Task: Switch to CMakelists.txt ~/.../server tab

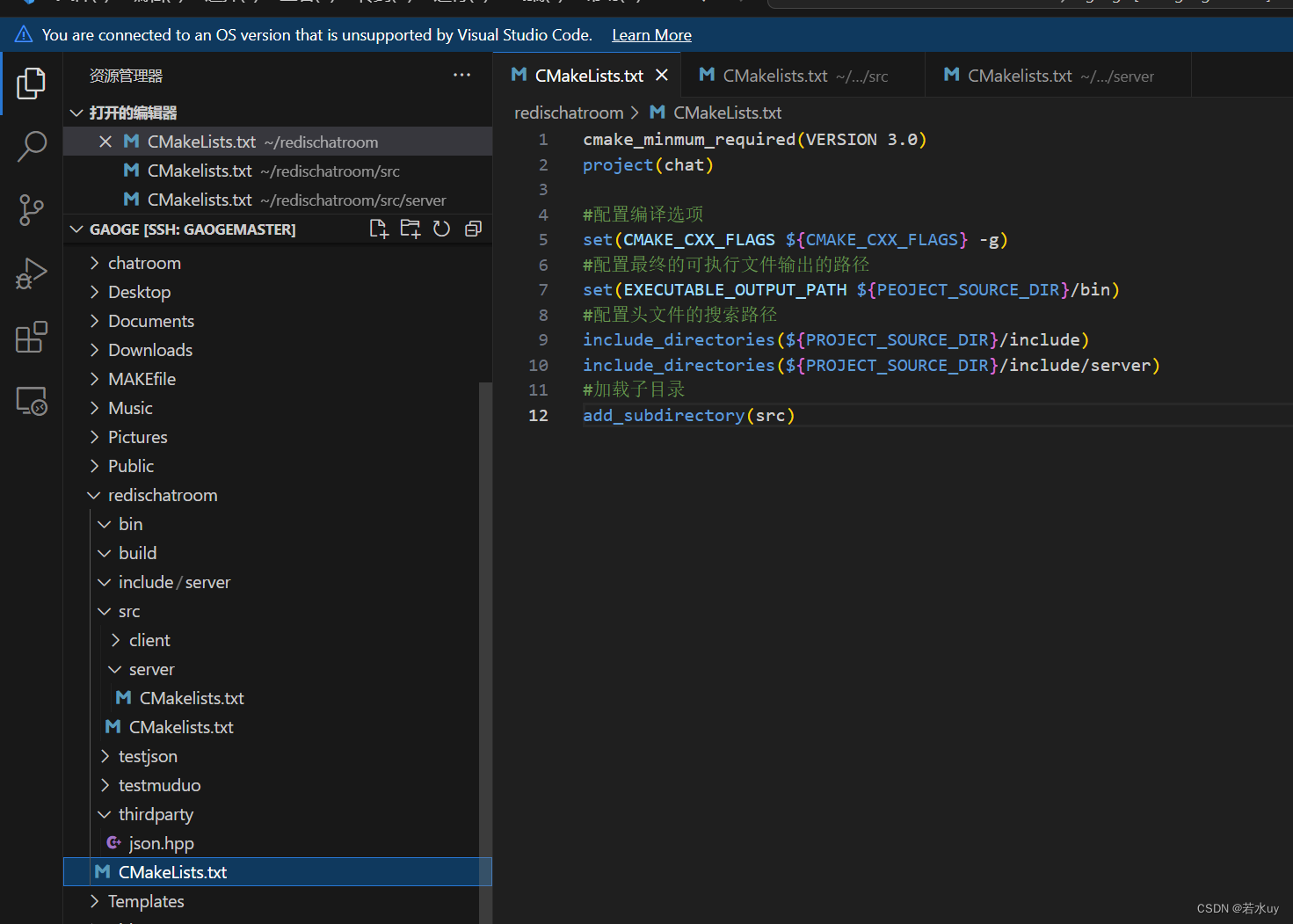Action: pos(1059,76)
